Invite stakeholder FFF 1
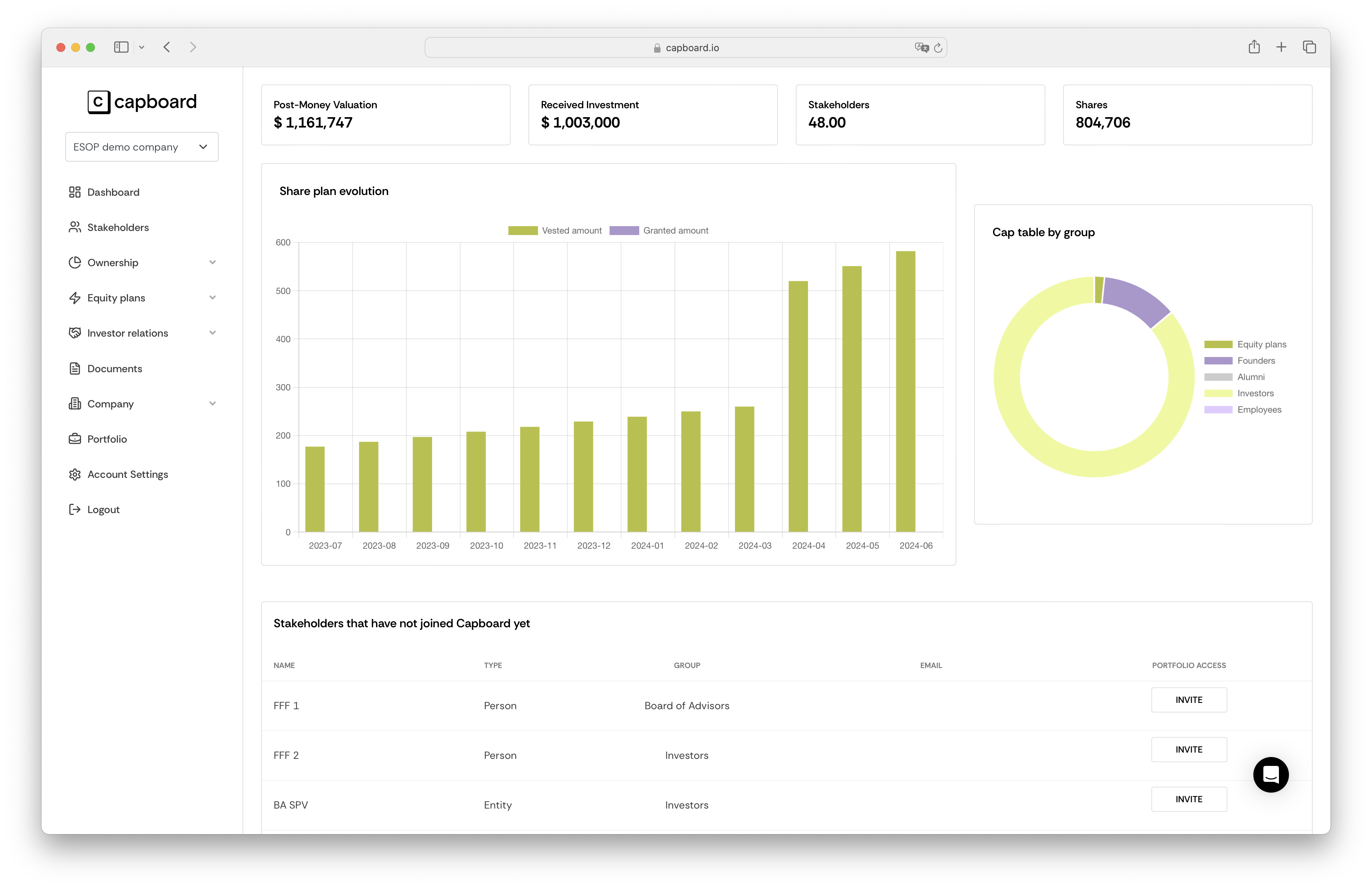The image size is (1372, 889). (x=1189, y=699)
